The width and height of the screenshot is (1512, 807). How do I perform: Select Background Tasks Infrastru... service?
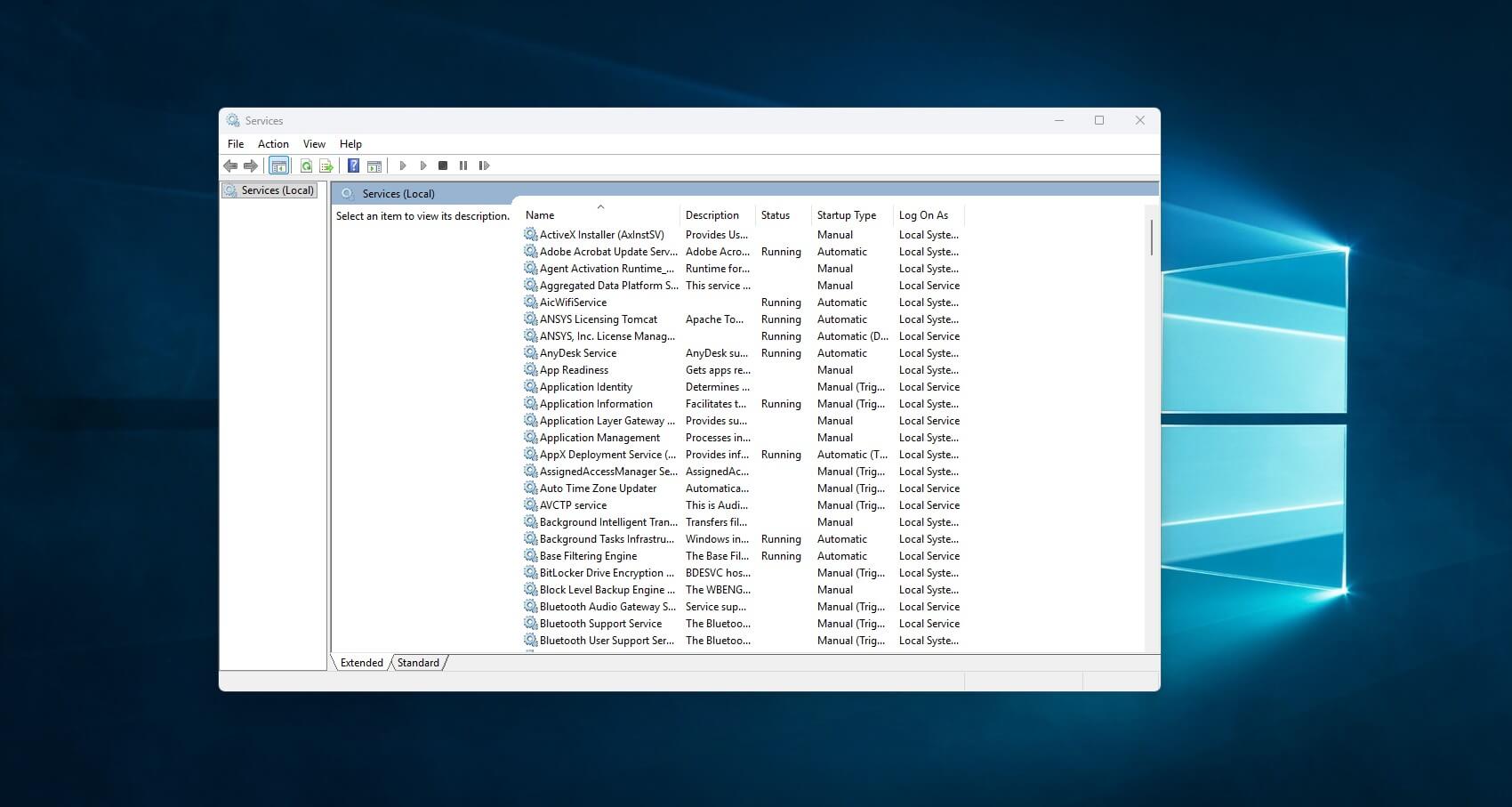tap(743, 539)
